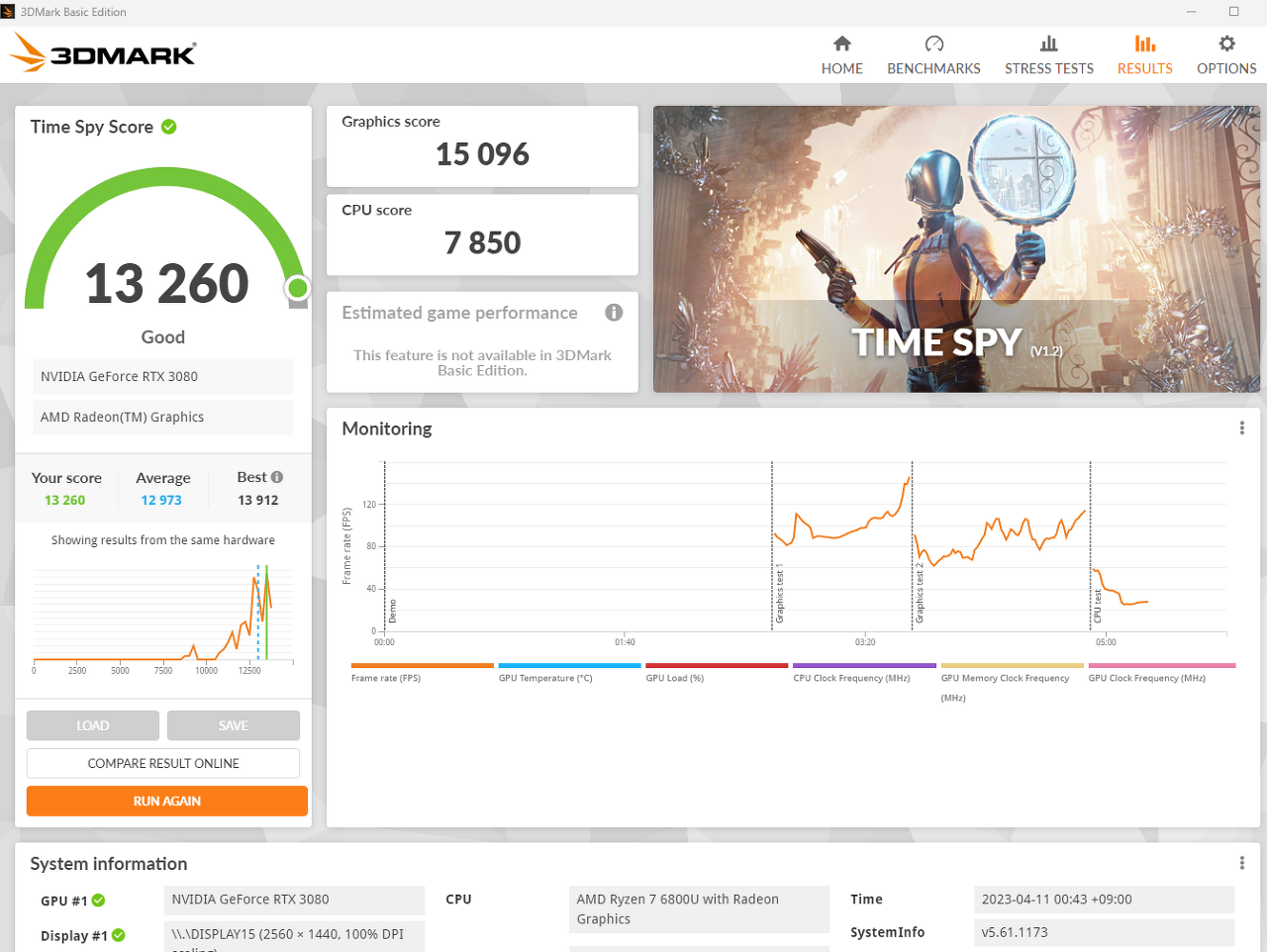Click the score distribution histogram

coord(163,614)
